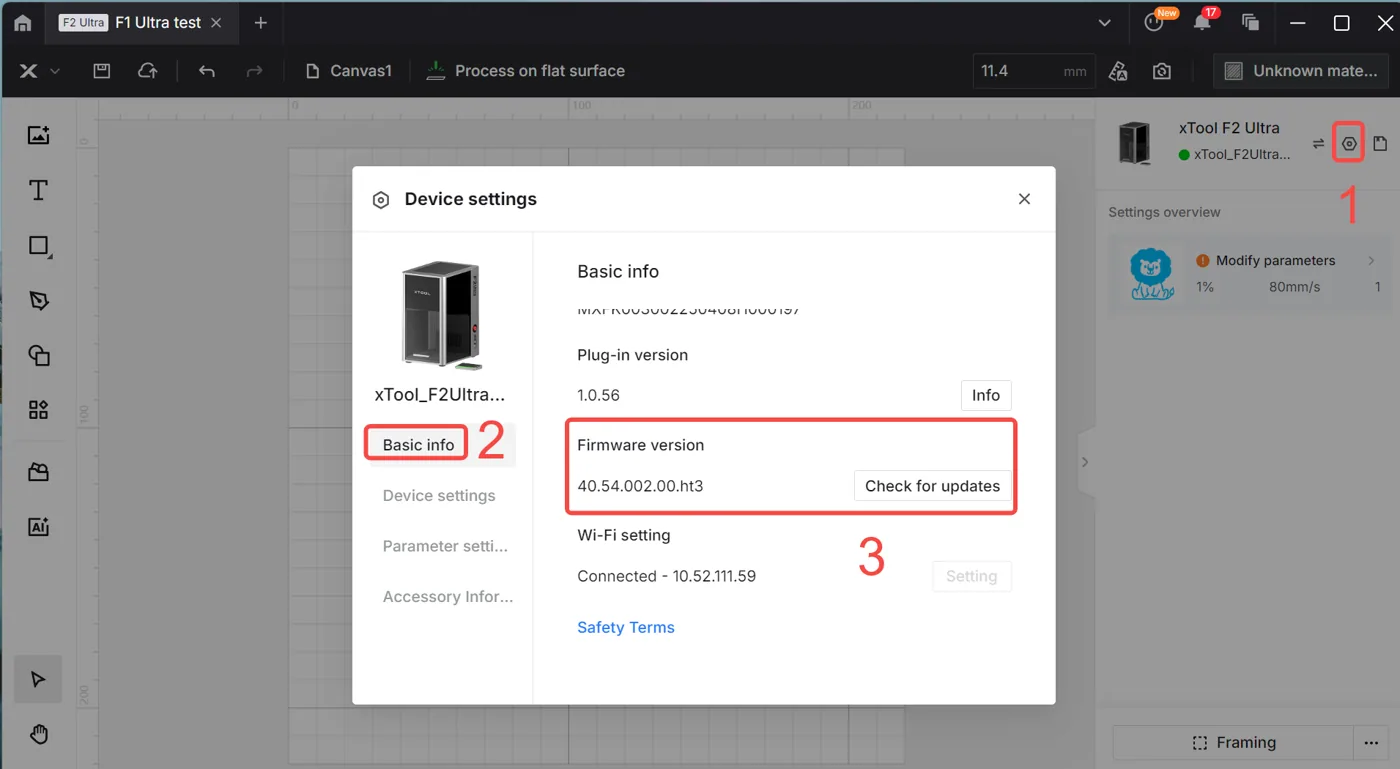This screenshot has width=1400, height=769.
Task: Close the F1 Ultra test tab
Action: tap(216, 22)
